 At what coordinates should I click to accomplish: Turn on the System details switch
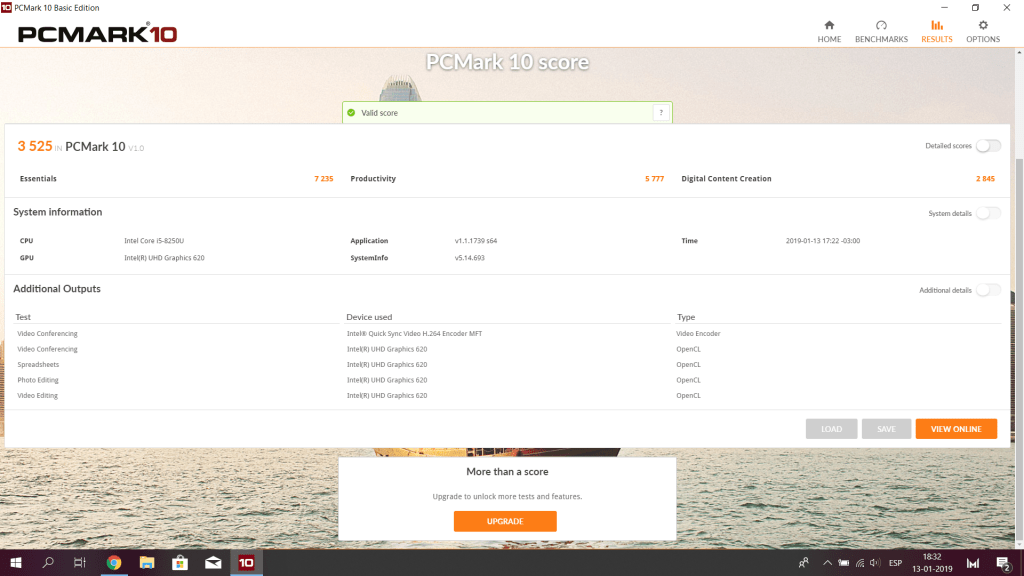coord(988,213)
